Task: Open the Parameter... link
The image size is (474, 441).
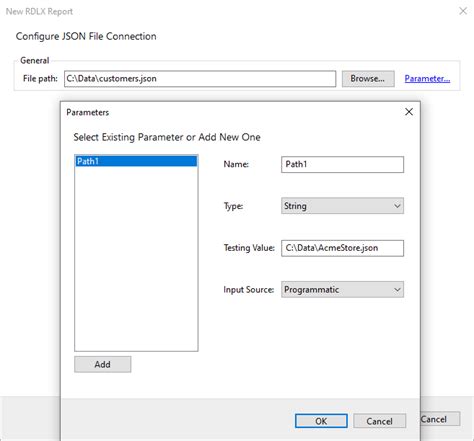Action: (x=427, y=79)
